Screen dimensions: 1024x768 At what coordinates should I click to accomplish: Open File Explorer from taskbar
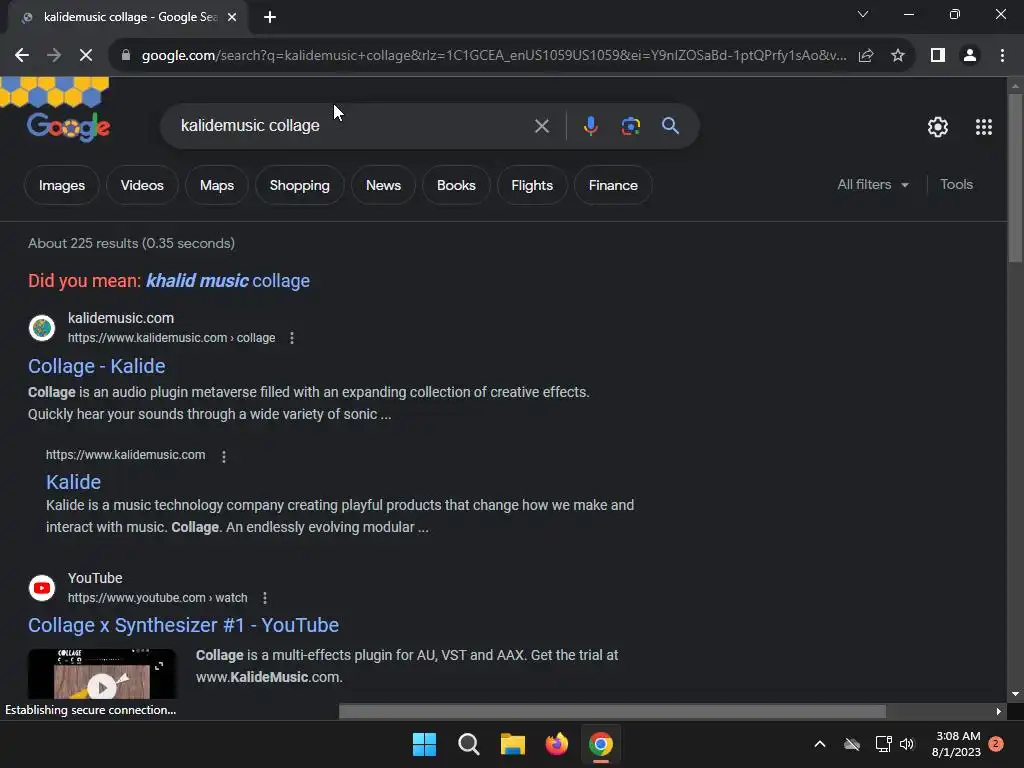click(x=513, y=744)
